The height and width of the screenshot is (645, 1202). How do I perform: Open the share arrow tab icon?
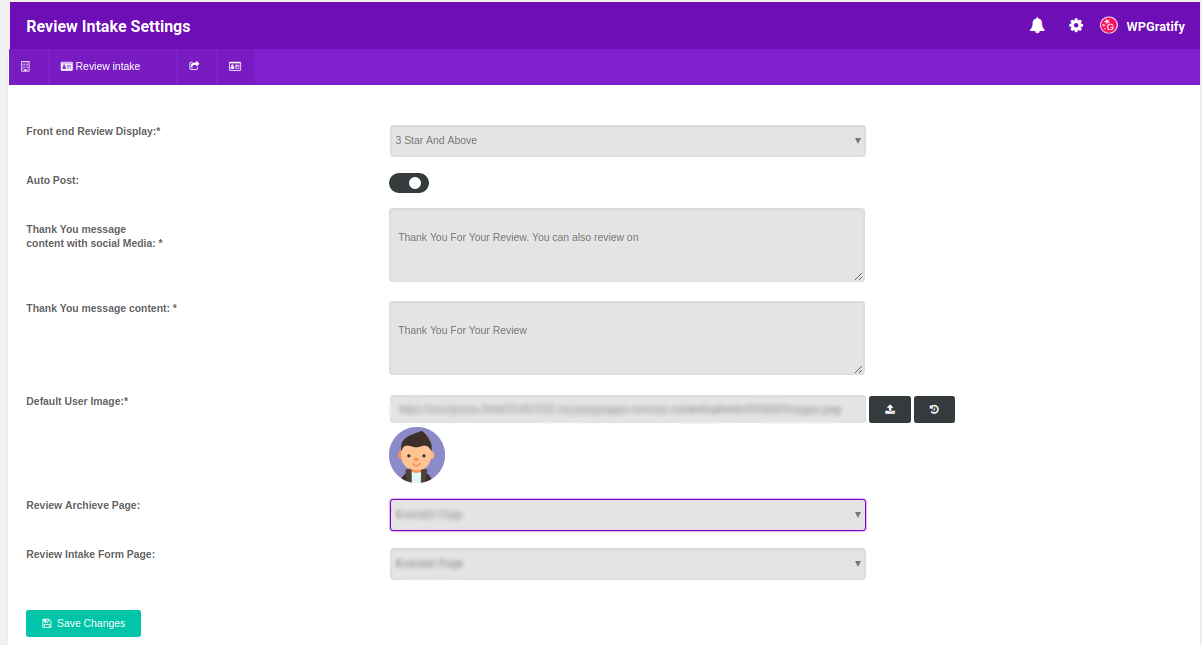pyautogui.click(x=195, y=67)
